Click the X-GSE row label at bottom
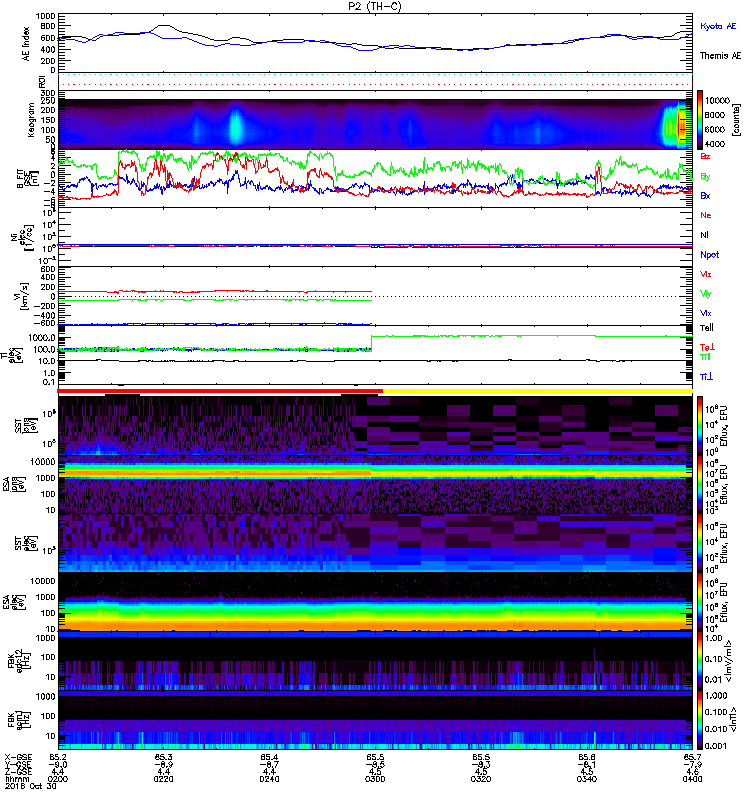Viewport: 750px width, 800px height. [x=15, y=759]
